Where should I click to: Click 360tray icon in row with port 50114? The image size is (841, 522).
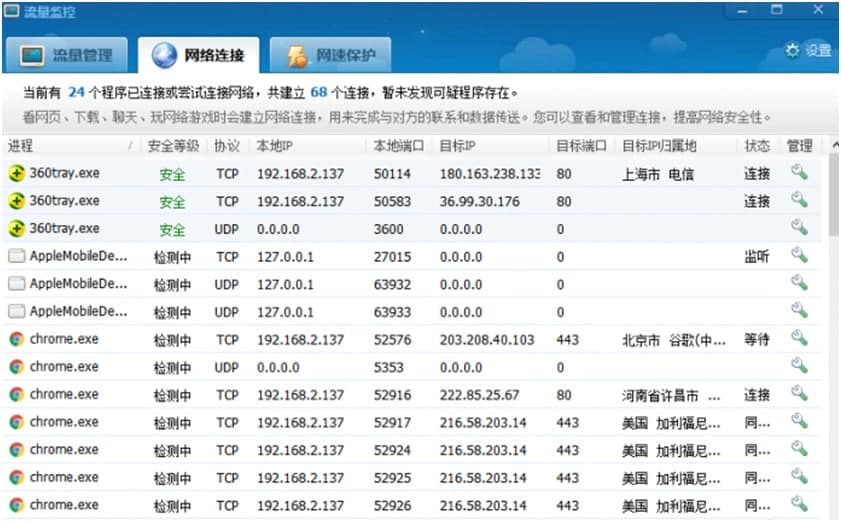(17, 173)
